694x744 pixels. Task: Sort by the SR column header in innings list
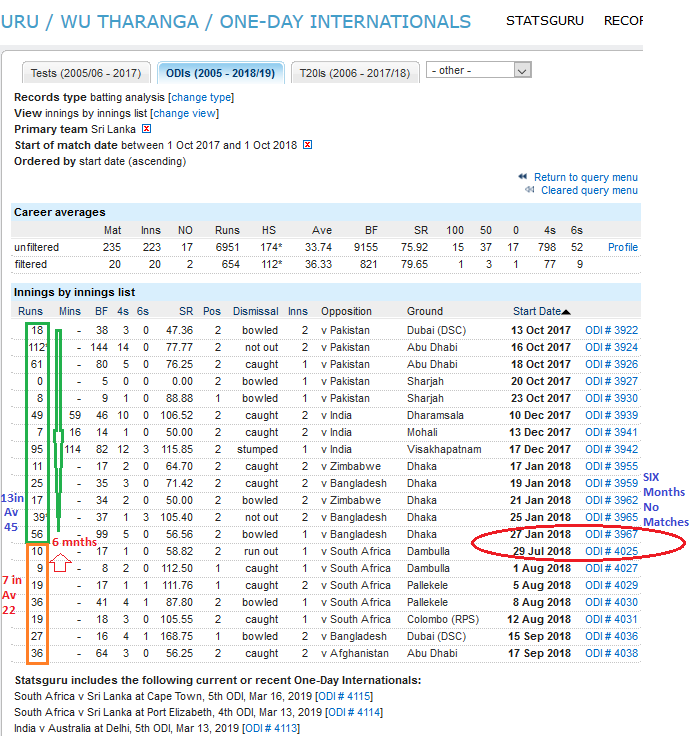(186, 312)
